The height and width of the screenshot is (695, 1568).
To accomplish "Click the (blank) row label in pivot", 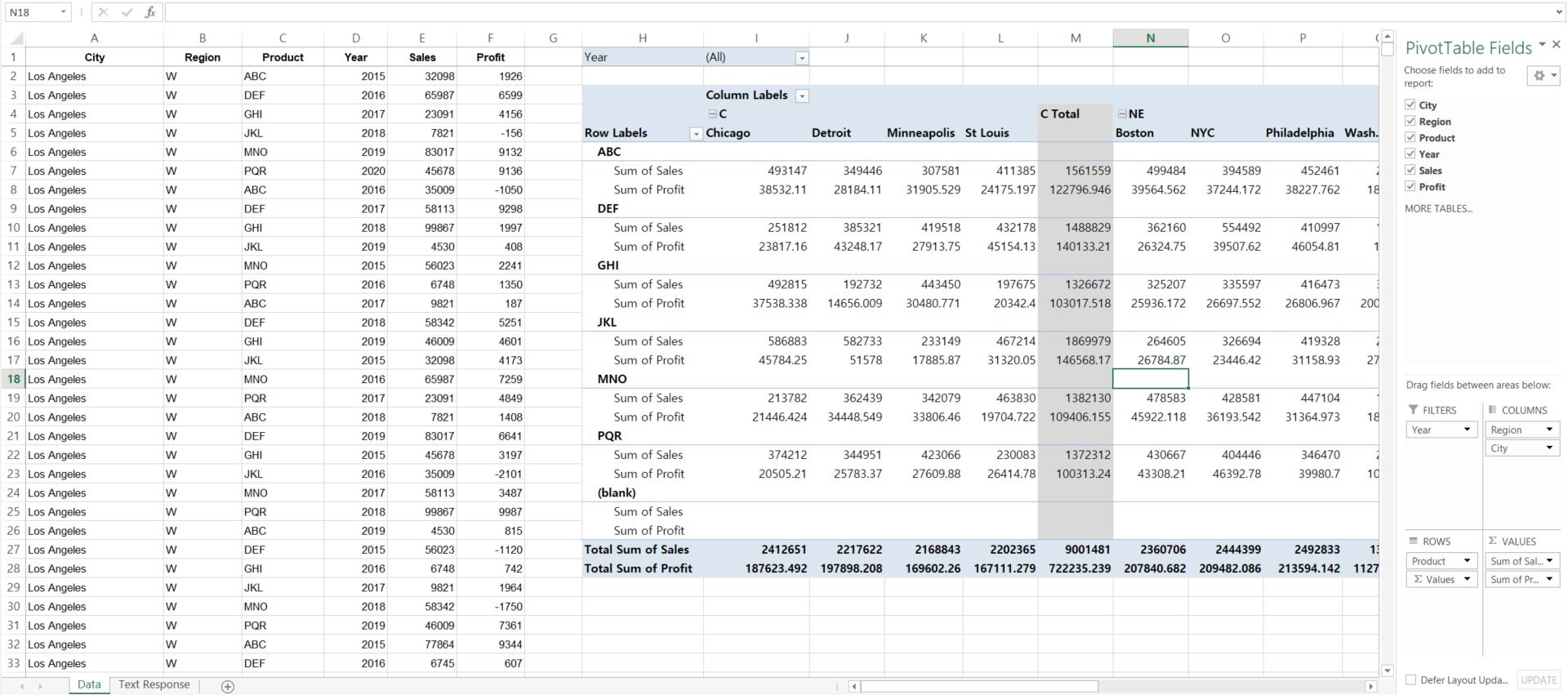I will click(x=616, y=492).
